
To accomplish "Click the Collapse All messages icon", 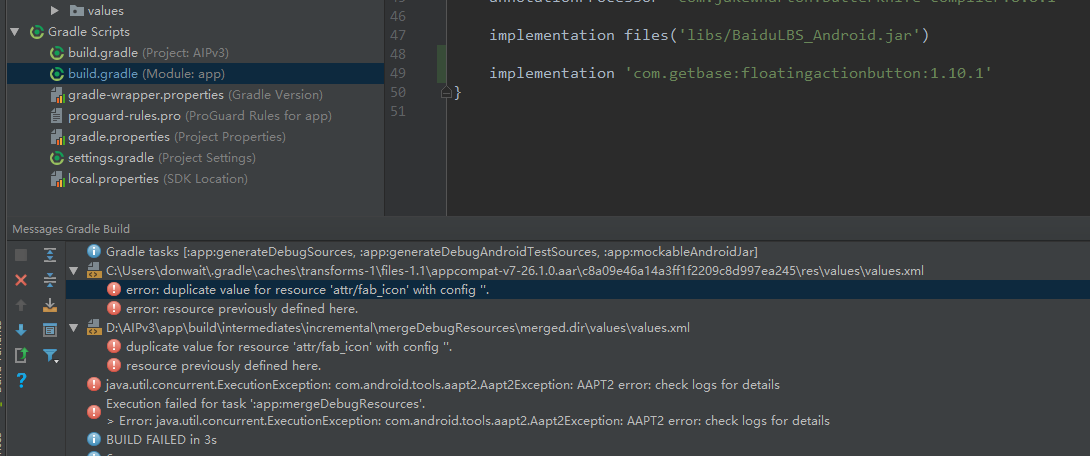I will pos(49,280).
